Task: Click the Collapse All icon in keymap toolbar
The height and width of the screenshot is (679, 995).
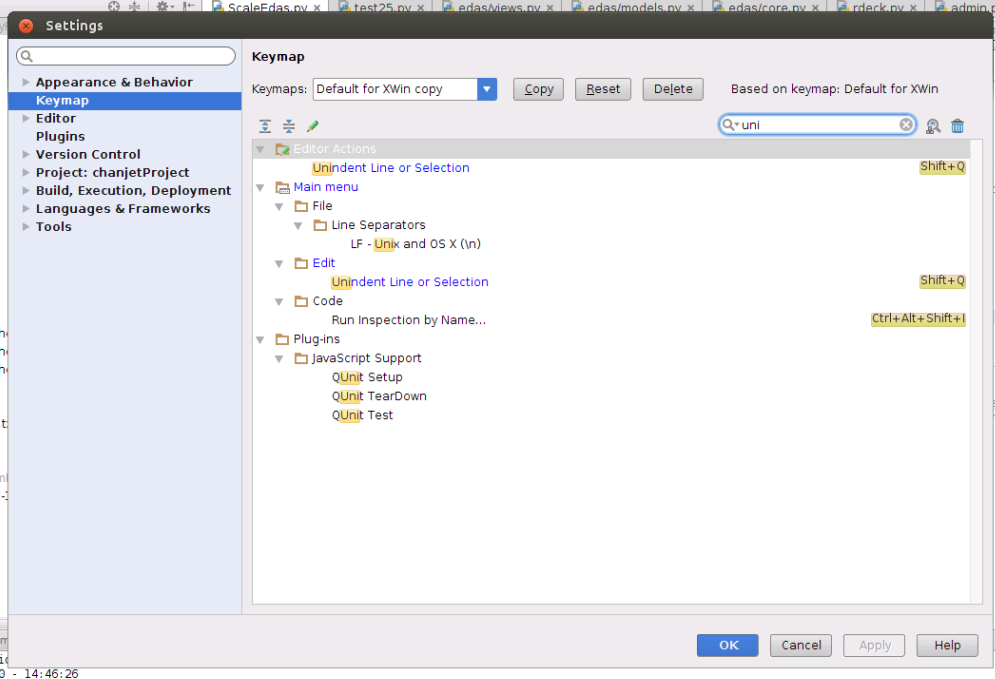Action: [289, 126]
